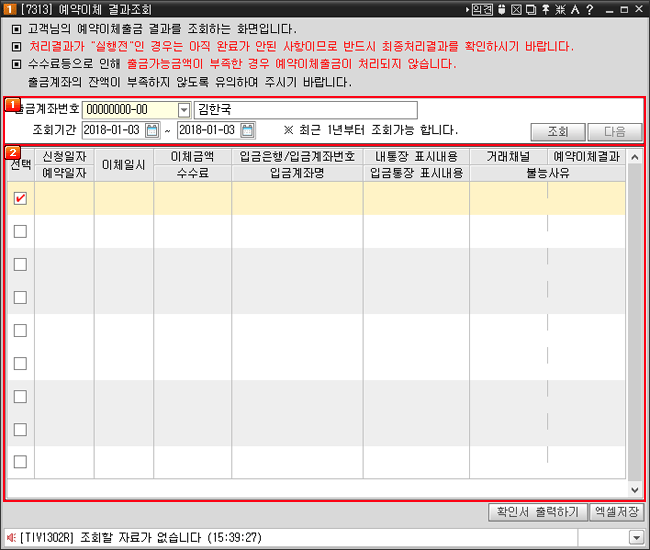Viewport: 650px width, 550px height.
Task: Click the pin icon to keep window on top
Action: click(x=543, y=9)
